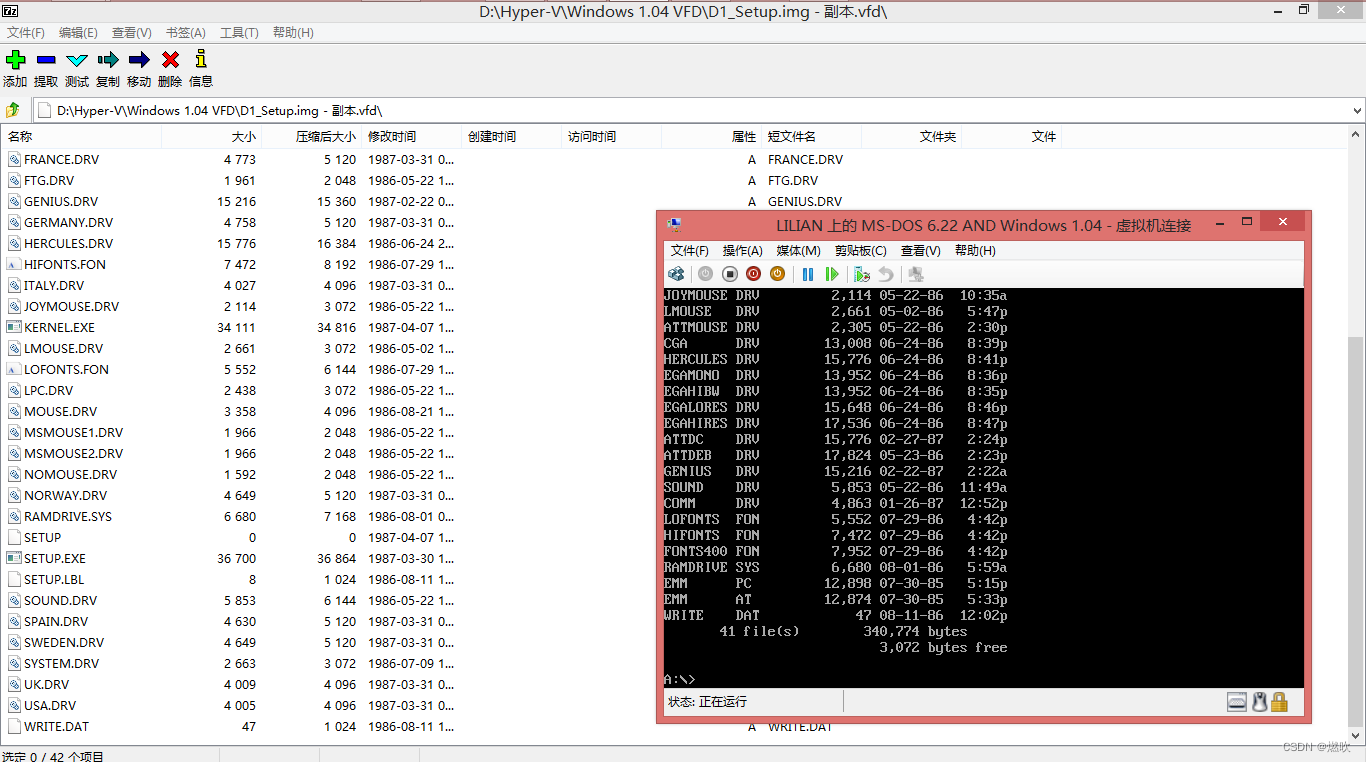
Task: Sort by 压缩后大小 column header
Action: click(x=311, y=136)
